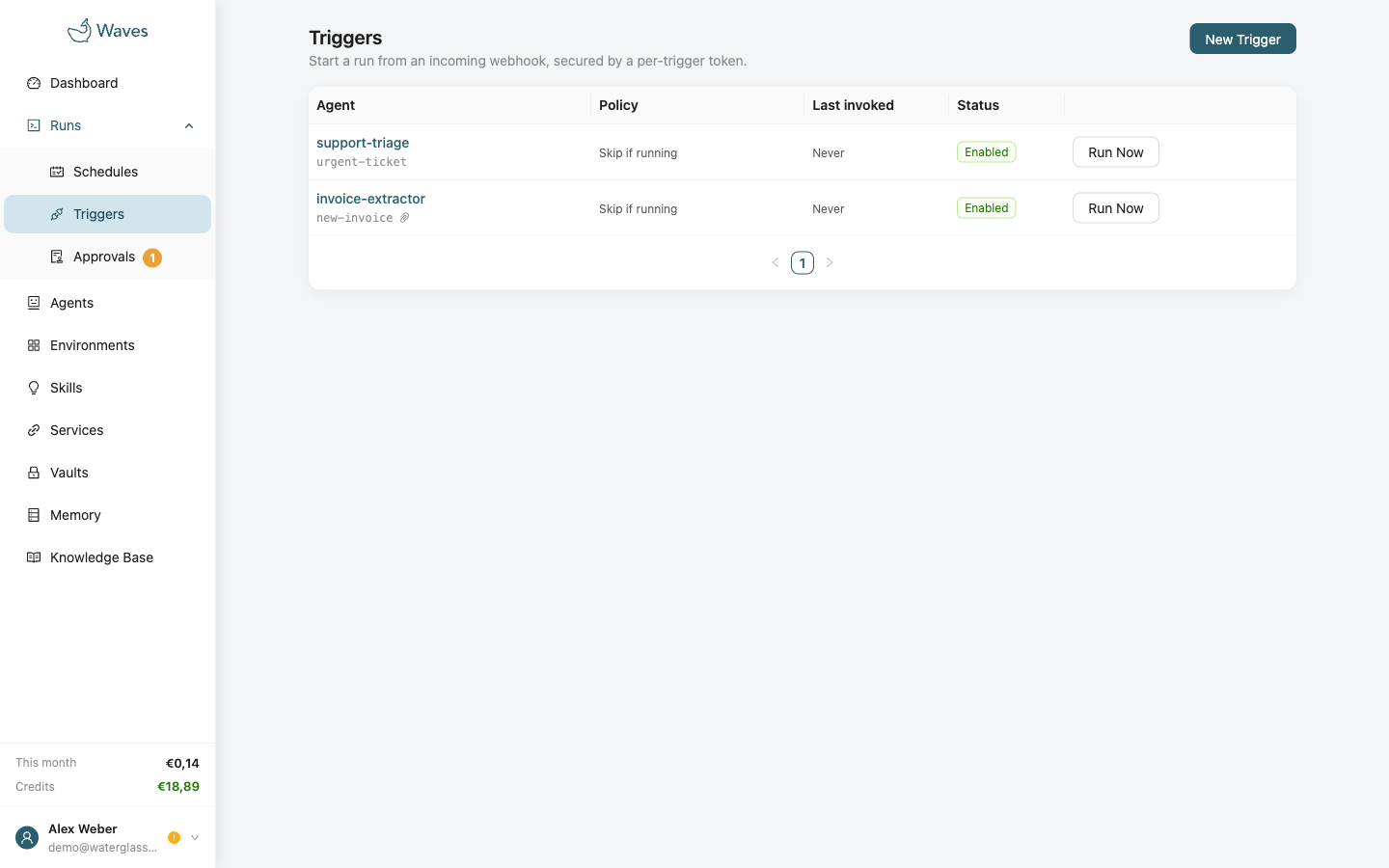1389x868 pixels.
Task: Open the support-triage agent link
Action: coord(363,143)
